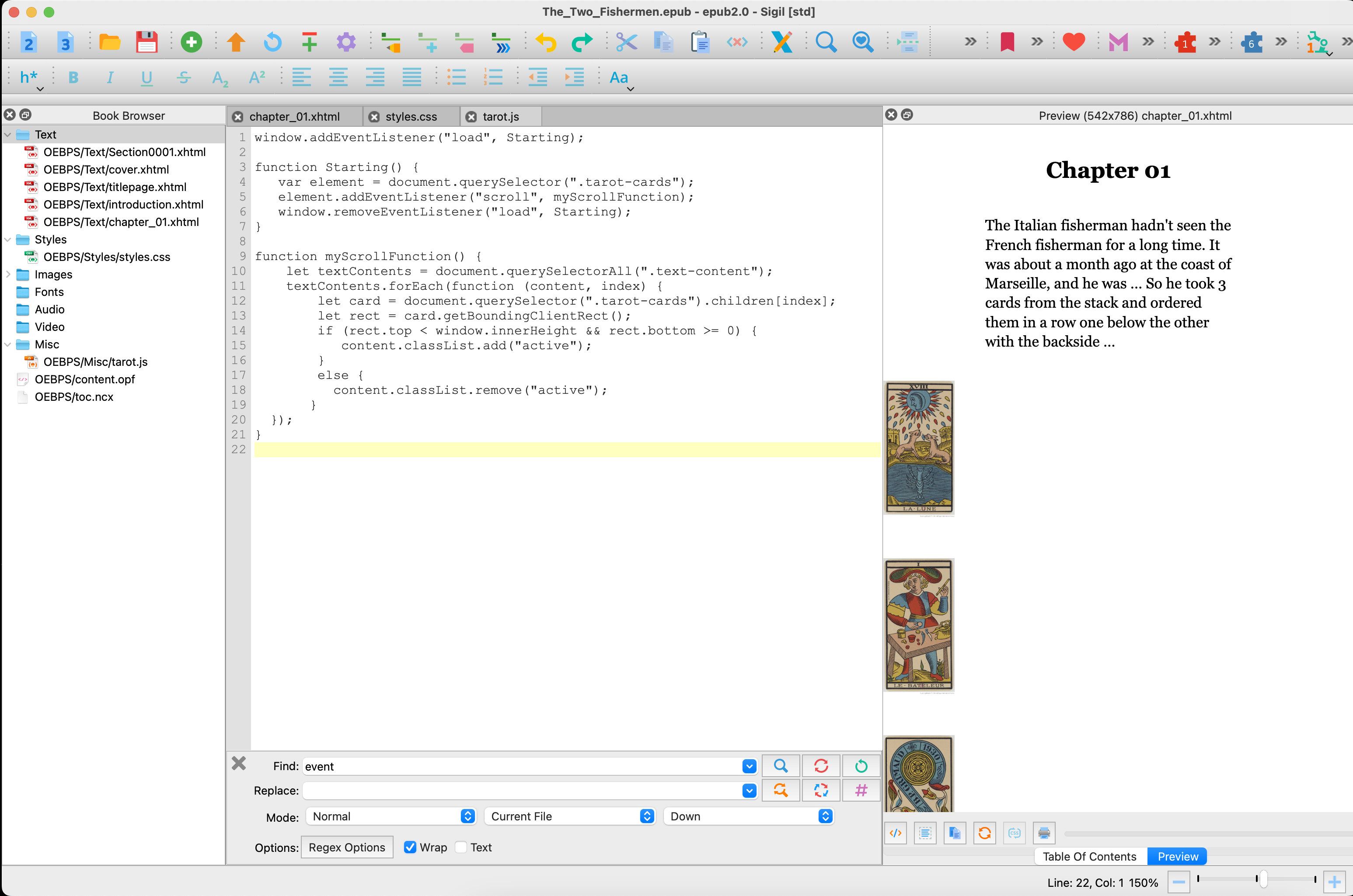Click the zoom slider handle in status bar

[1263, 879]
